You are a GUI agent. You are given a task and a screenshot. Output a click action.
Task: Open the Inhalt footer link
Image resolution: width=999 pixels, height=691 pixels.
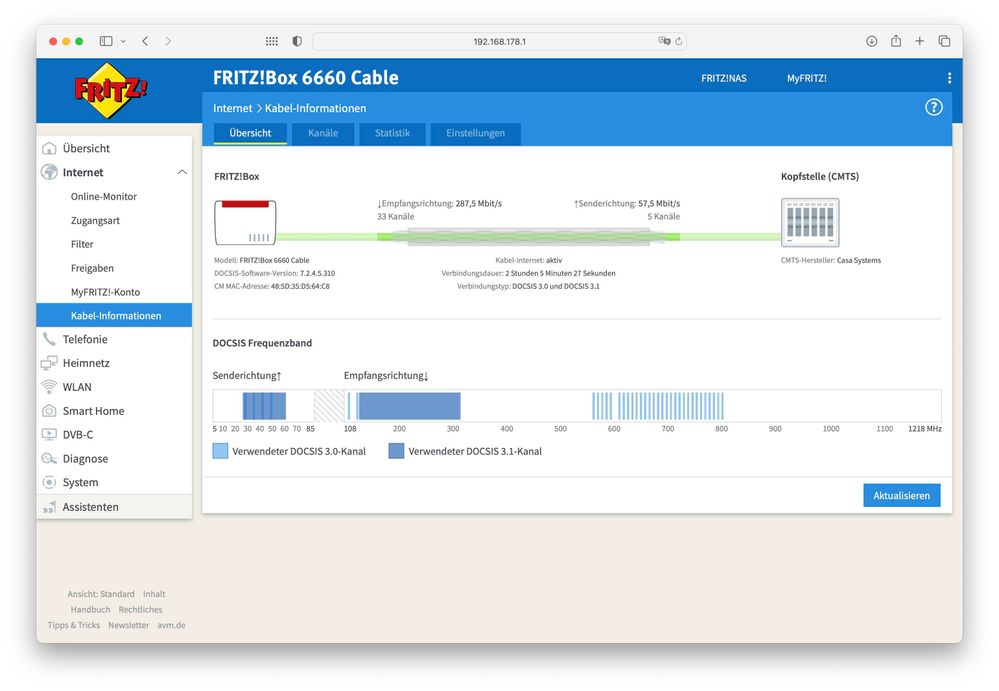pos(154,594)
